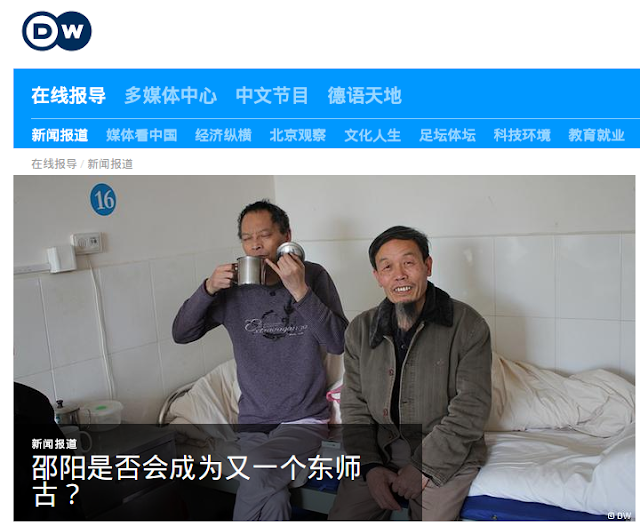Open the 科技环境 category
Viewport: 640px width, 526px height.
tap(522, 135)
